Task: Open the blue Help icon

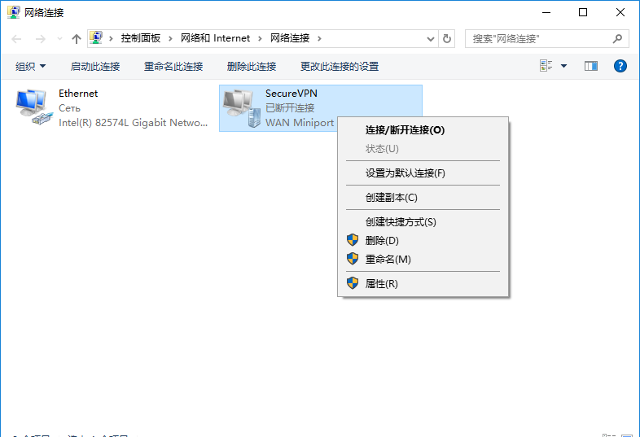Action: pyautogui.click(x=620, y=66)
